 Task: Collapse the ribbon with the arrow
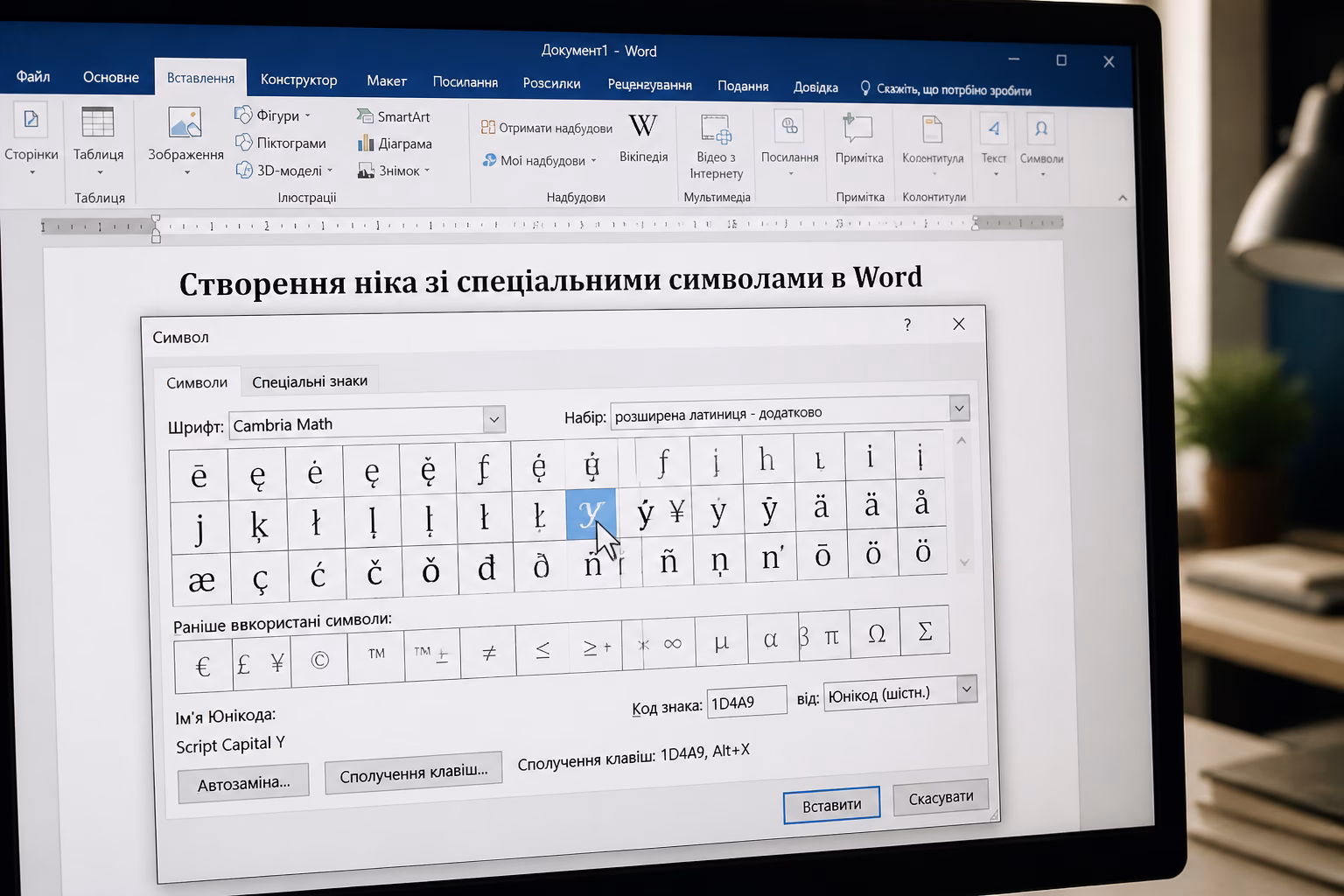coord(1123,199)
